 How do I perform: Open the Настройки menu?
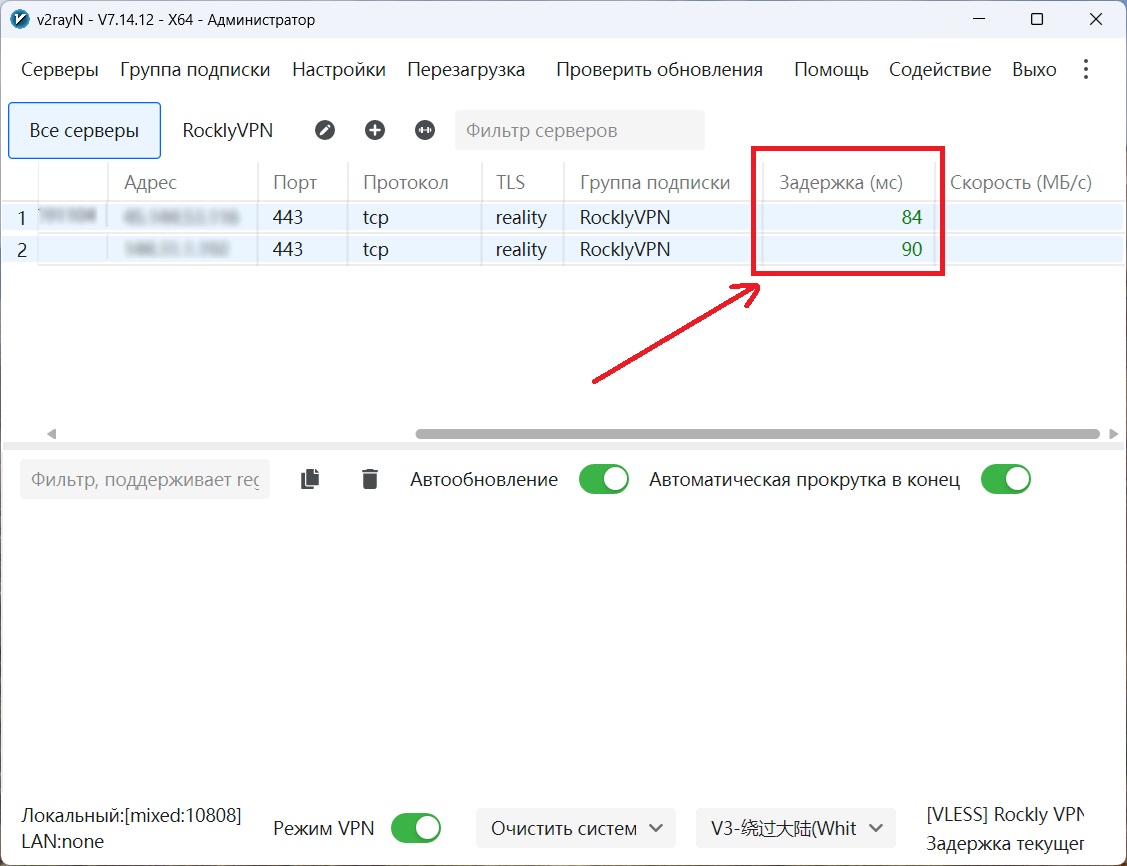339,70
